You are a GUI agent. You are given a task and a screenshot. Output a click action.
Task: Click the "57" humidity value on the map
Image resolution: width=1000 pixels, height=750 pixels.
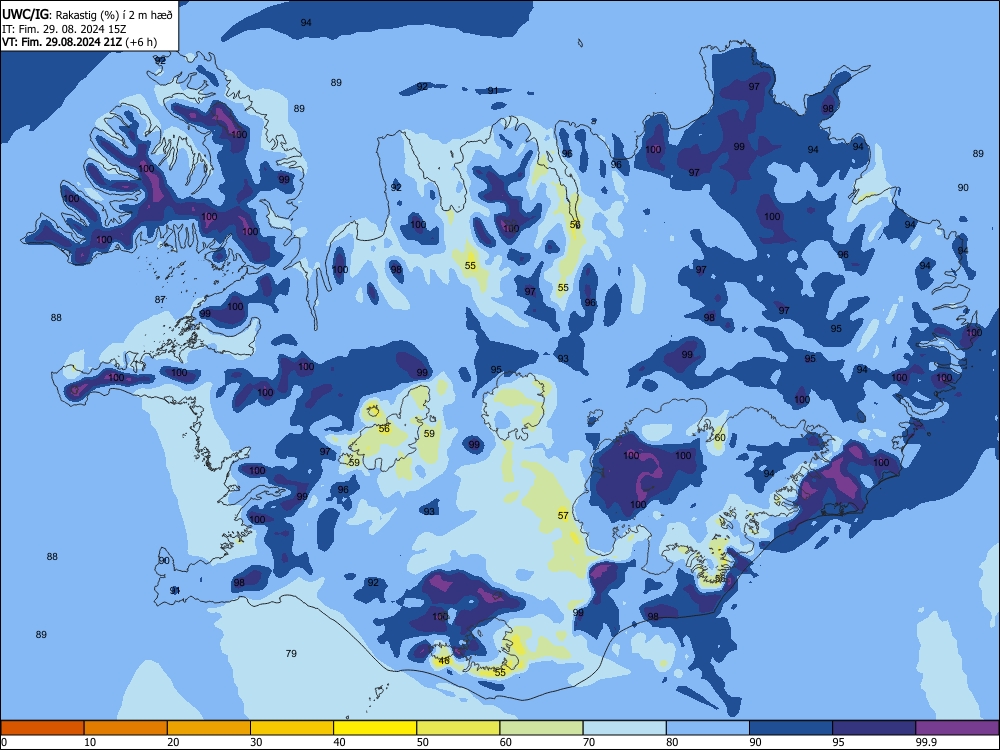coord(562,515)
